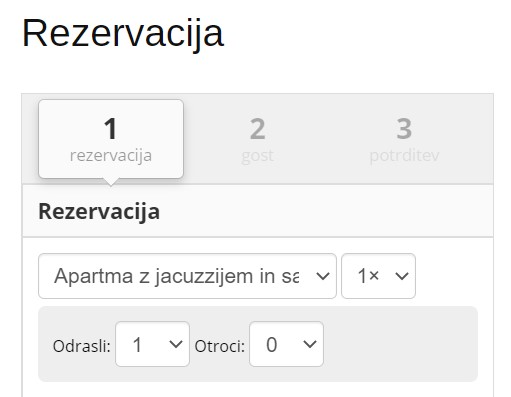Image resolution: width=511 pixels, height=397 pixels.
Task: Select the step 1 rezervacija tab
Action: (111, 139)
